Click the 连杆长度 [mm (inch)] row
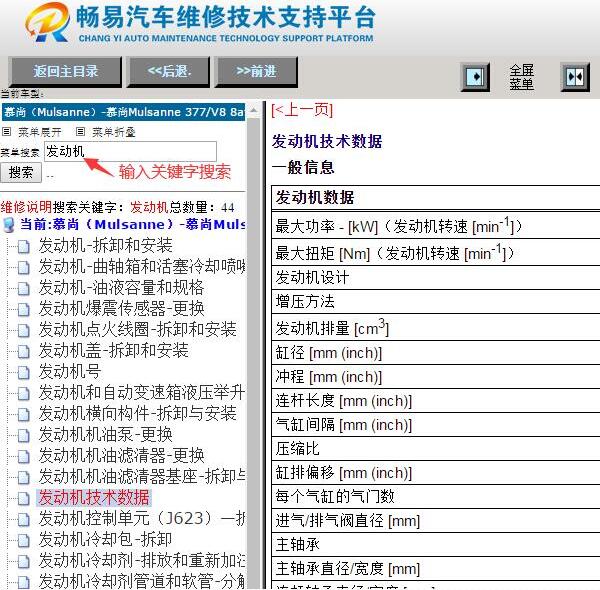 (435, 401)
